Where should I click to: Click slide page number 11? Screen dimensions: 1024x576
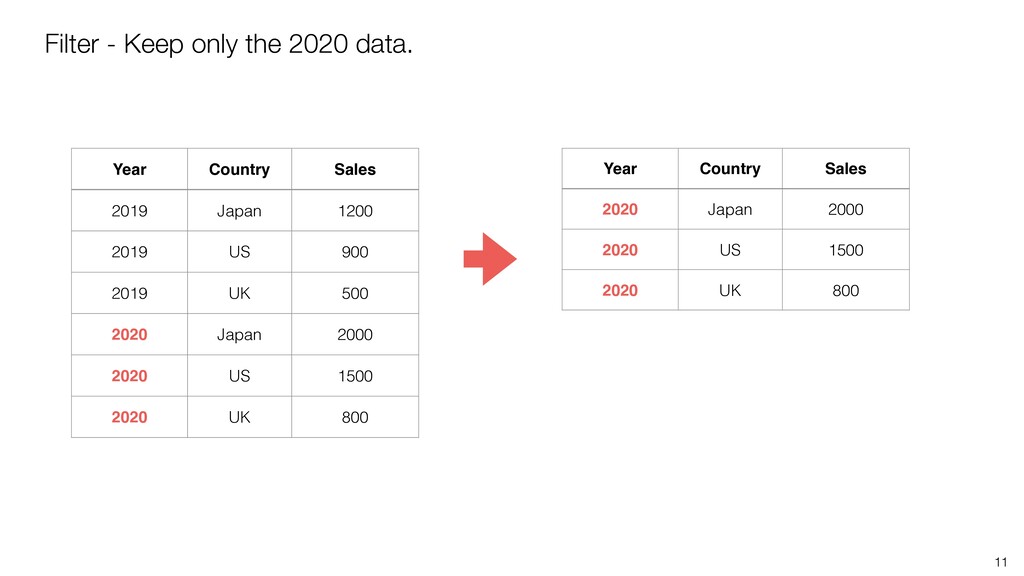pyautogui.click(x=1001, y=562)
